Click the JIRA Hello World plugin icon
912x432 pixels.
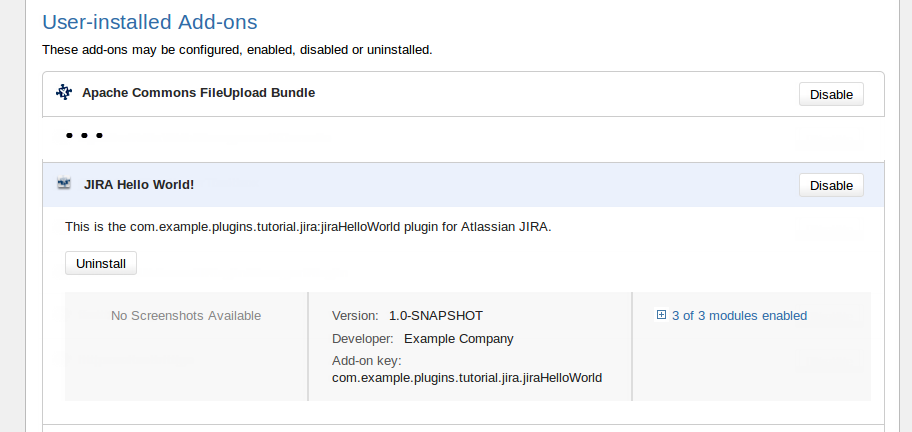[x=64, y=184]
